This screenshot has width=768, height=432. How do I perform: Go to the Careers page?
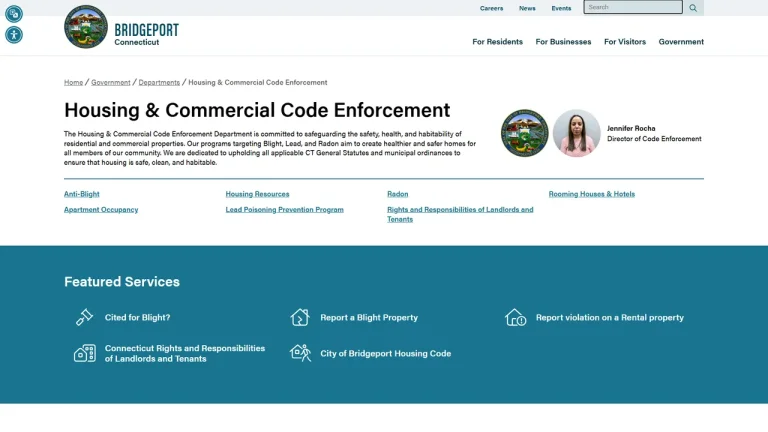coord(491,8)
